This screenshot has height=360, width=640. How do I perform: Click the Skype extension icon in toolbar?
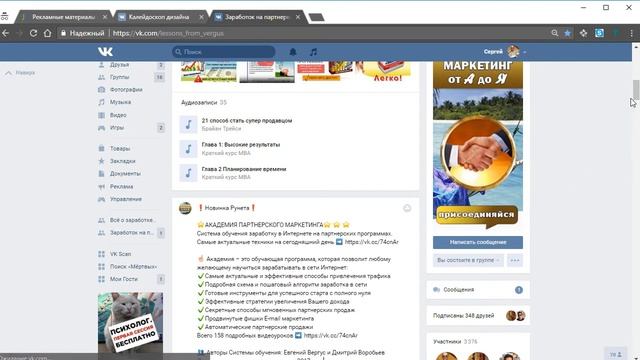pyautogui.click(x=599, y=33)
